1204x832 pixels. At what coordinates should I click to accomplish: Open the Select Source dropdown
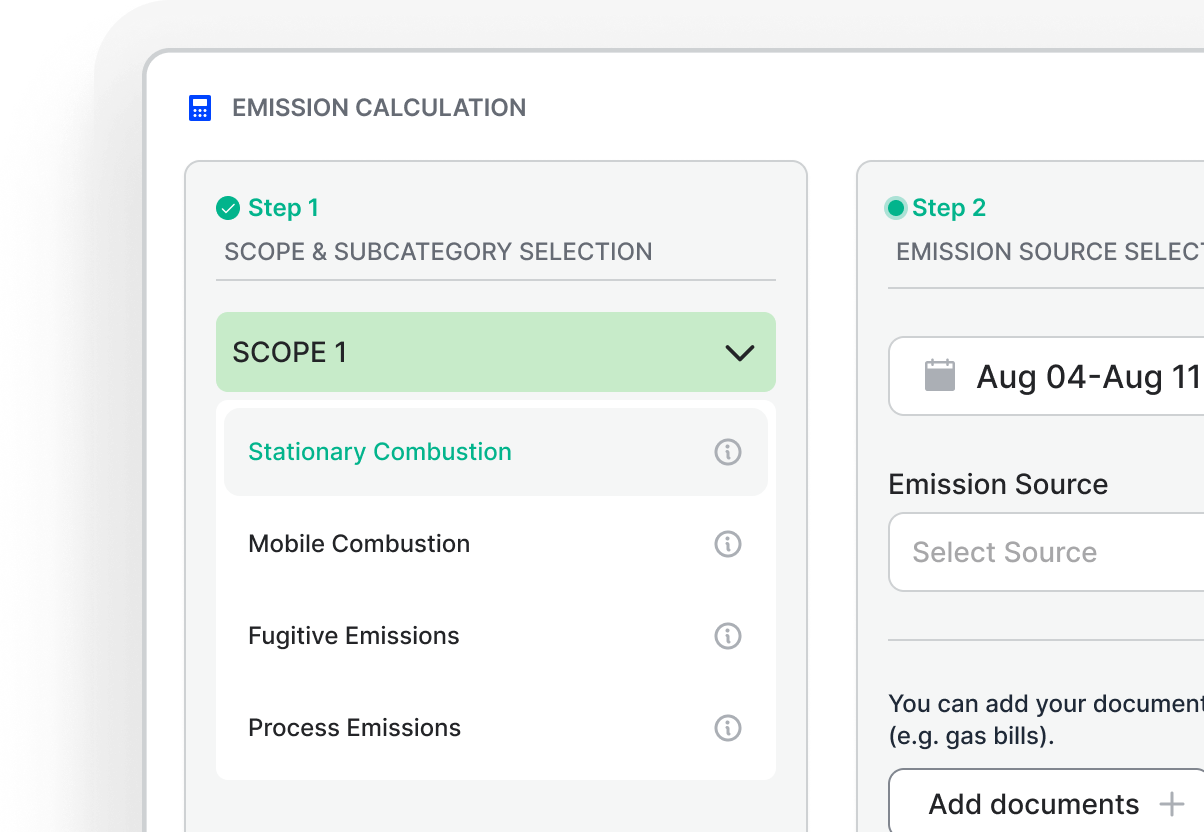click(1050, 552)
